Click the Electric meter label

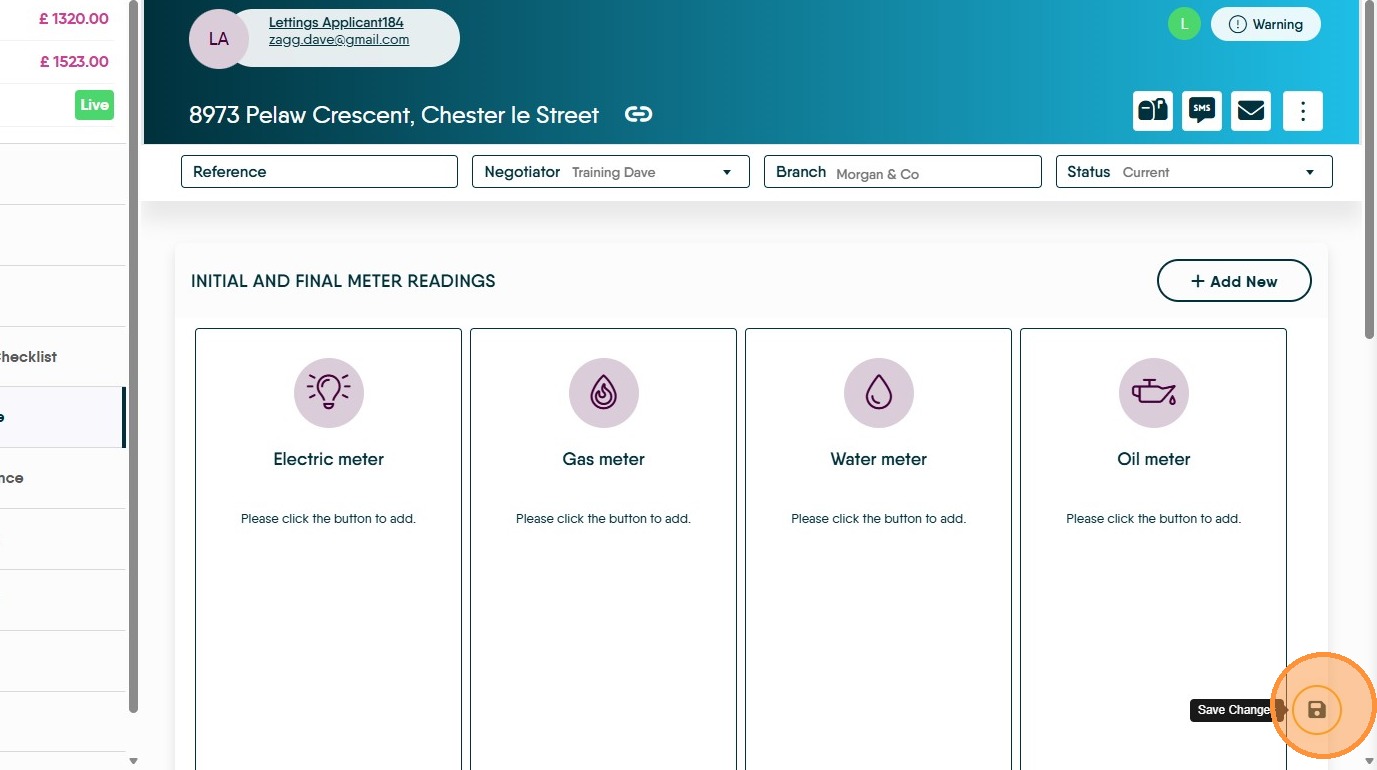coord(329,459)
